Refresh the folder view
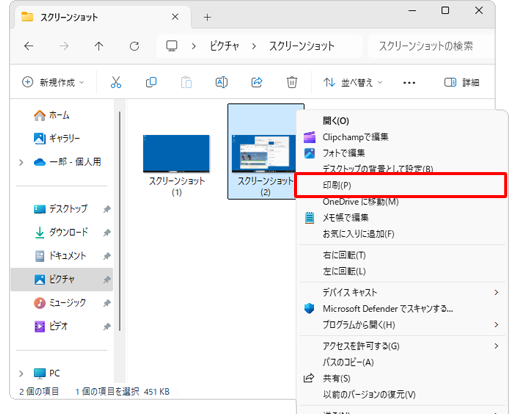 pyautogui.click(x=134, y=46)
